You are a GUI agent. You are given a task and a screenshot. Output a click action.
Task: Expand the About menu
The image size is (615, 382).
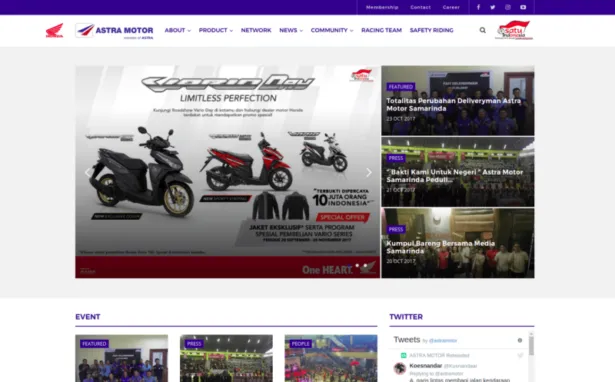click(178, 30)
